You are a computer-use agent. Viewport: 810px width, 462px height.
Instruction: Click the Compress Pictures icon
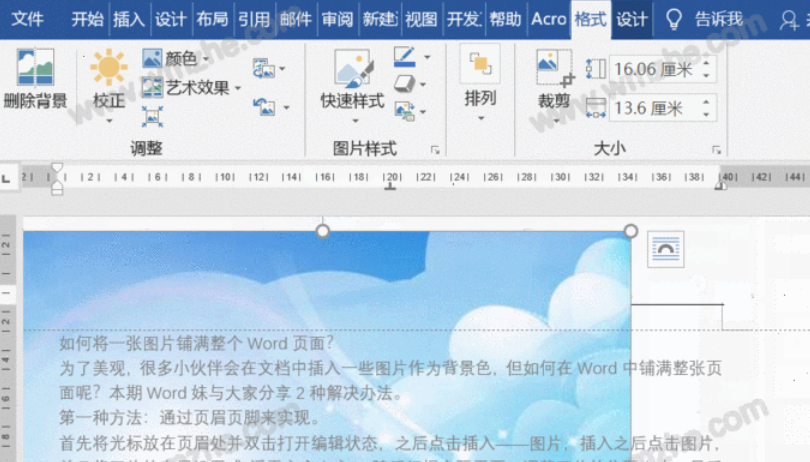pyautogui.click(x=152, y=117)
